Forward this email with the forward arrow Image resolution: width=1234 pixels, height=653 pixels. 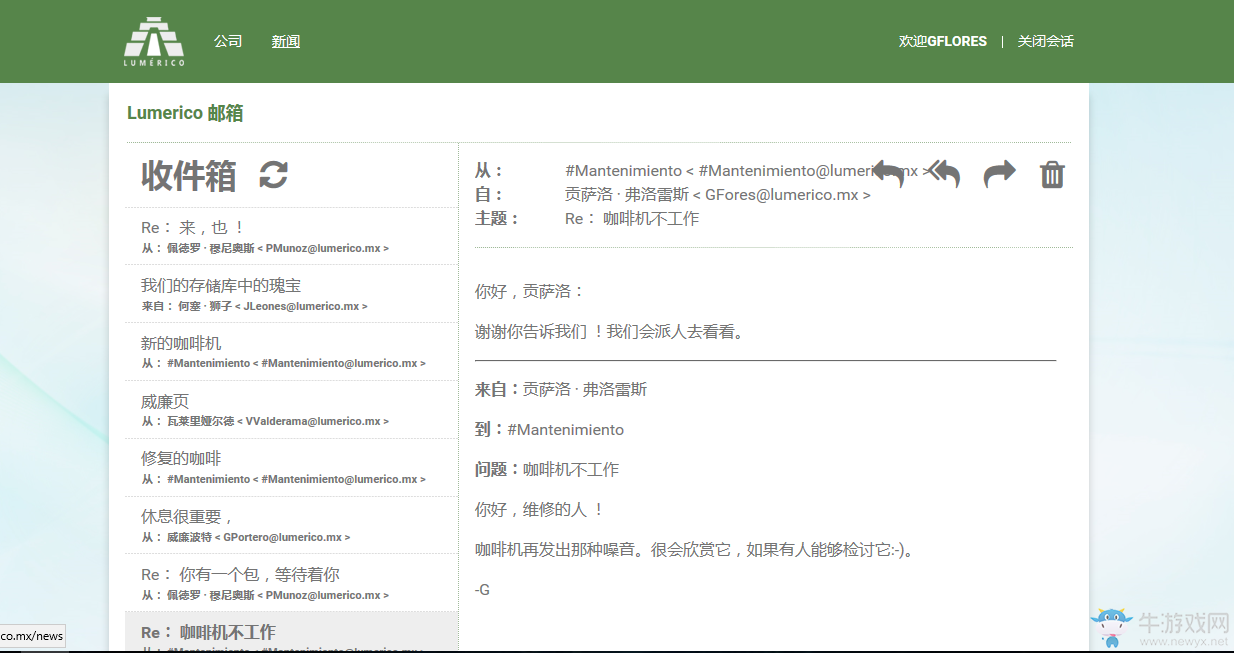[999, 174]
